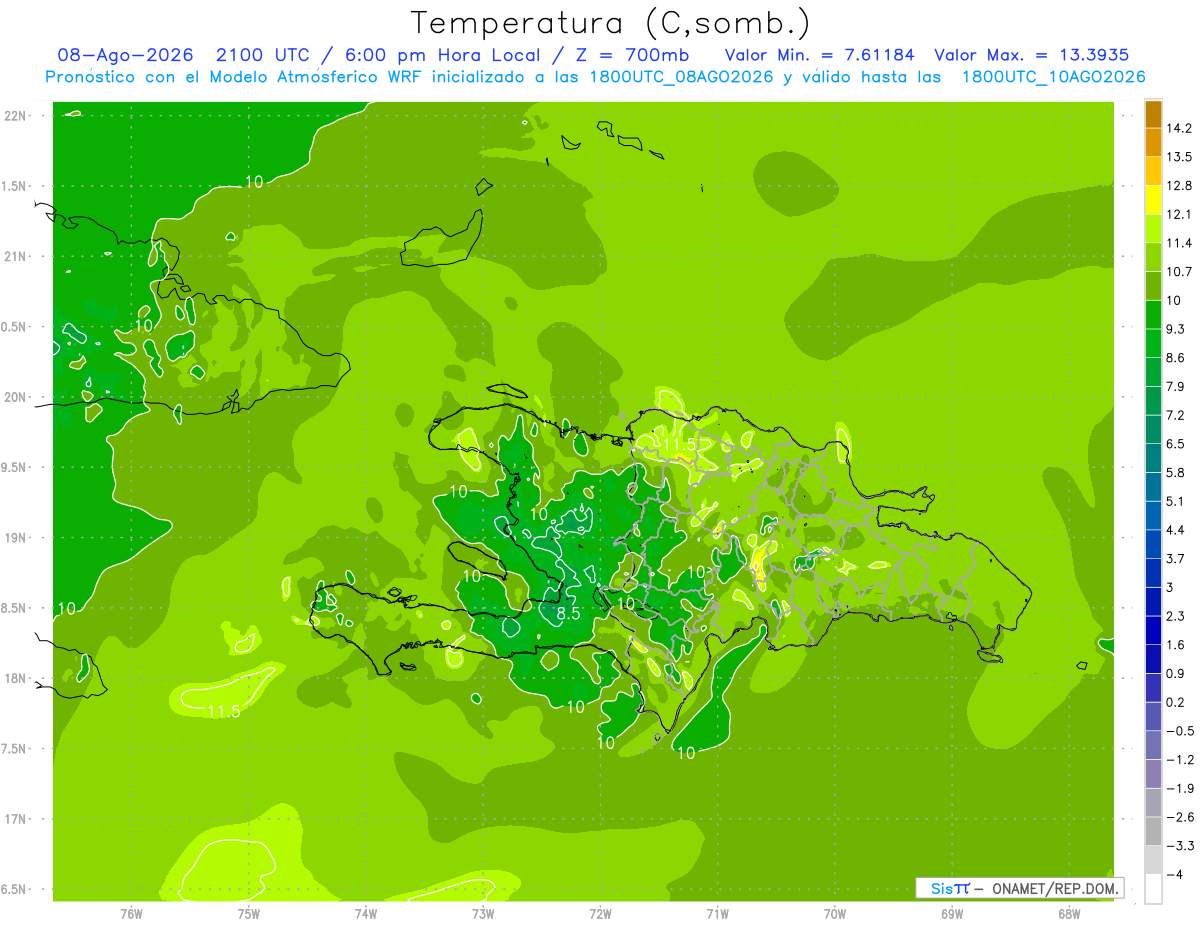Click the 20N latitude axis label

point(15,398)
